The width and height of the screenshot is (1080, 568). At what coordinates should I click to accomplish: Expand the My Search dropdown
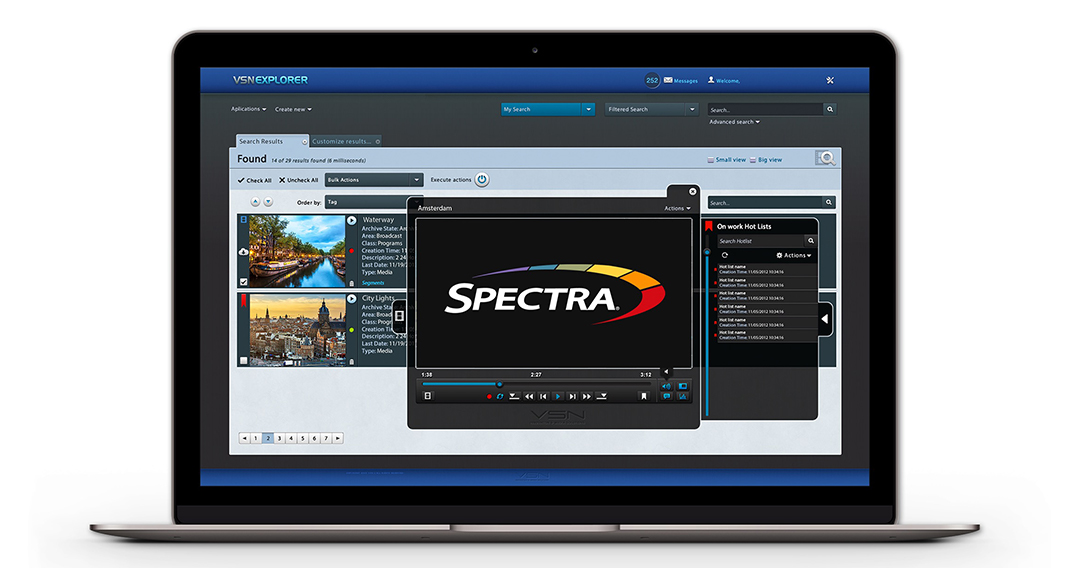click(588, 109)
